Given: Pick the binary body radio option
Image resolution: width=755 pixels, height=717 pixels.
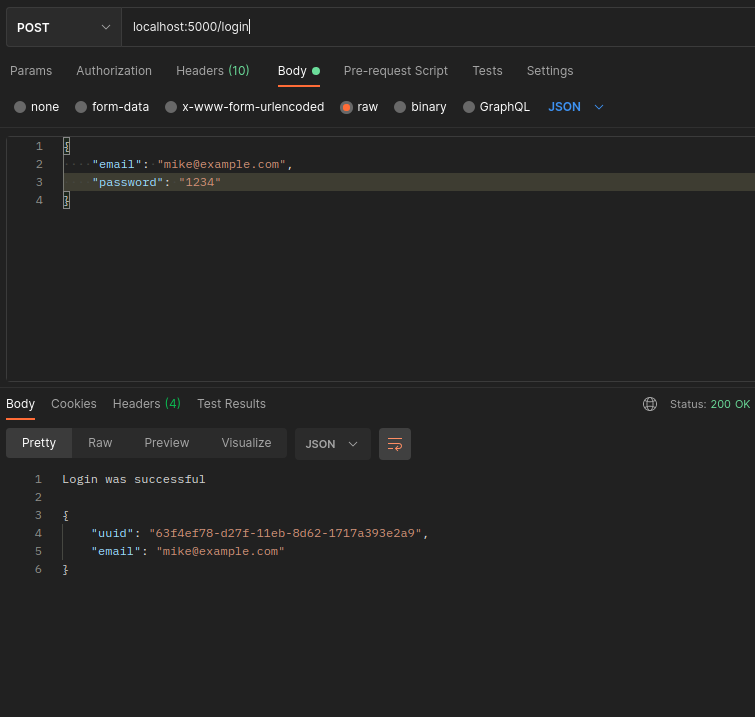Looking at the screenshot, I should (x=400, y=107).
